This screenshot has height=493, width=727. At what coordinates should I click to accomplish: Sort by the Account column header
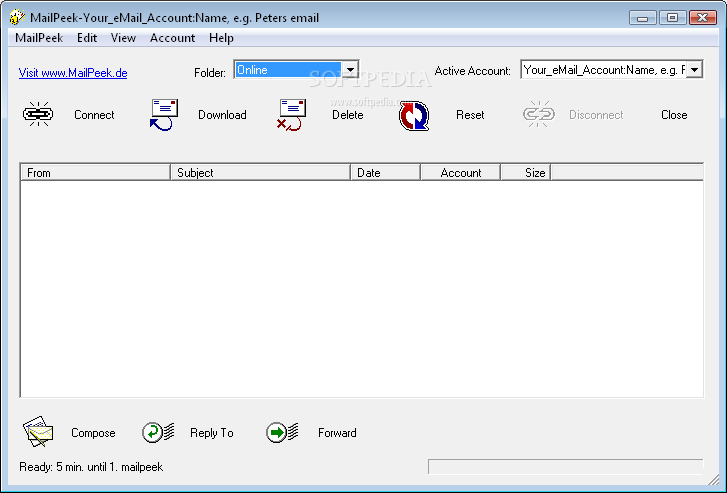(460, 173)
